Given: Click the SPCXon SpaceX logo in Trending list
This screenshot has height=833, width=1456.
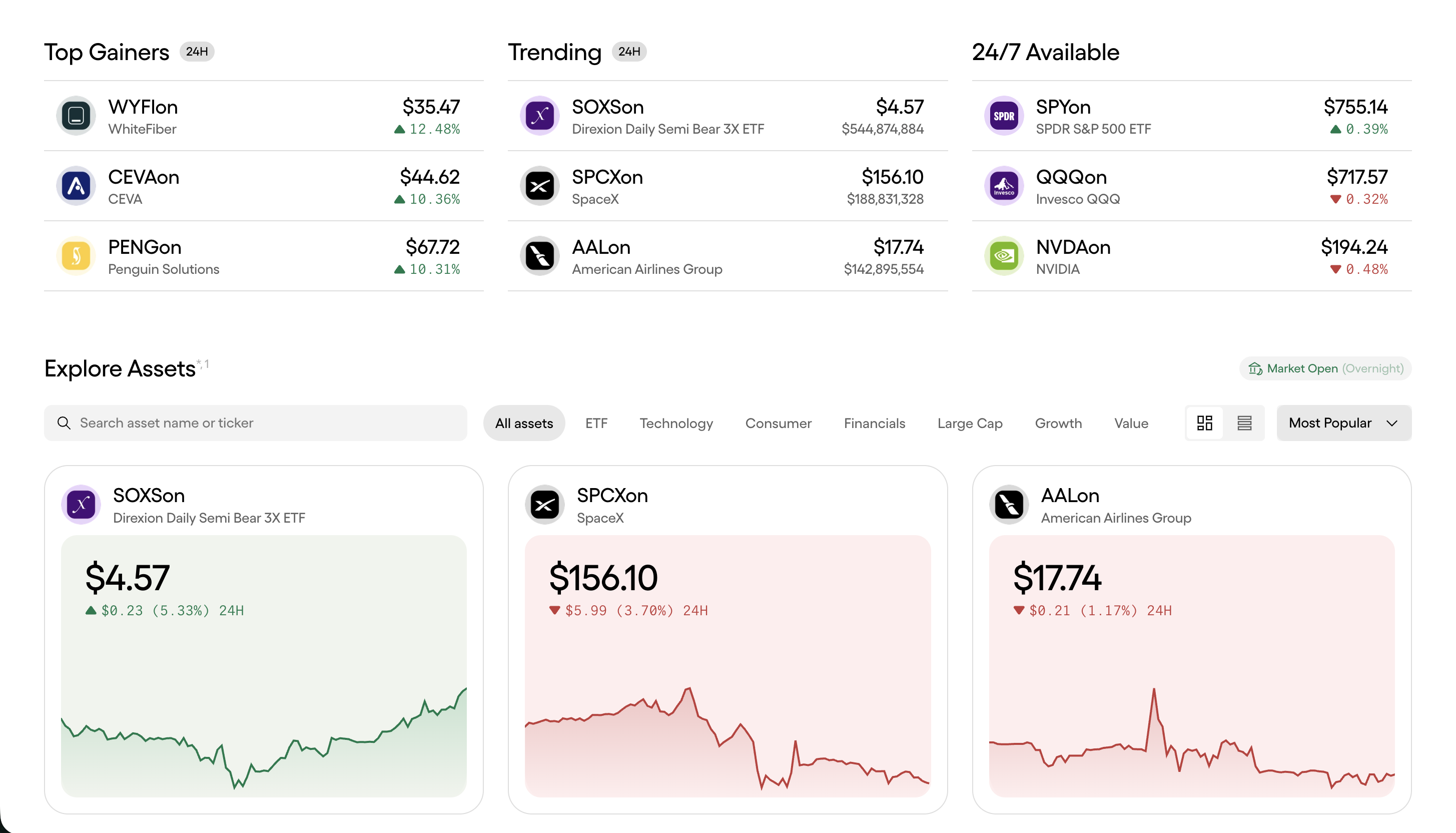Looking at the screenshot, I should [540, 186].
